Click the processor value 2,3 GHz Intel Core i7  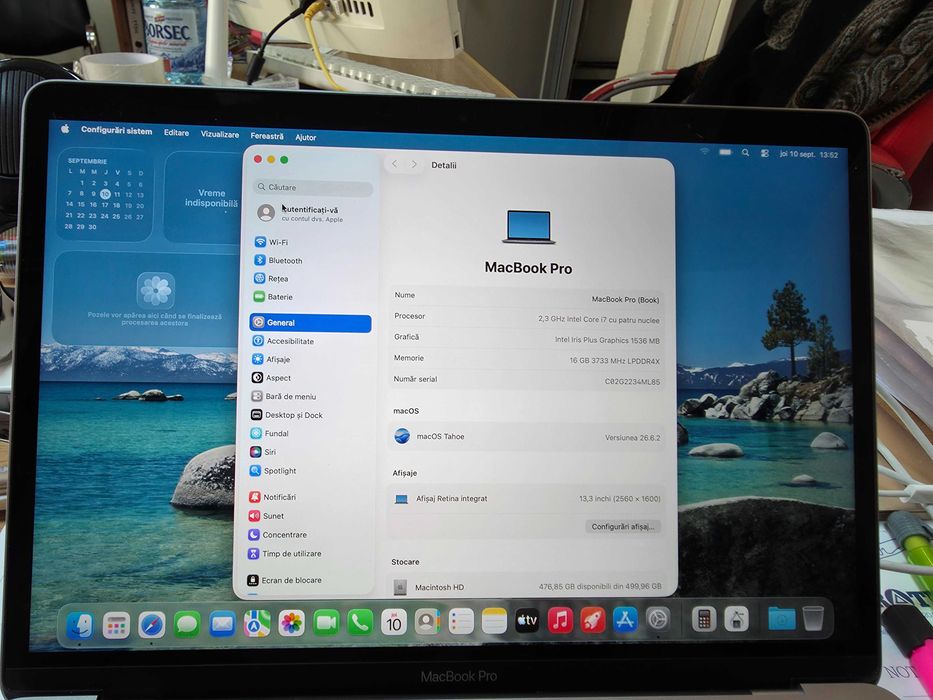(x=599, y=320)
